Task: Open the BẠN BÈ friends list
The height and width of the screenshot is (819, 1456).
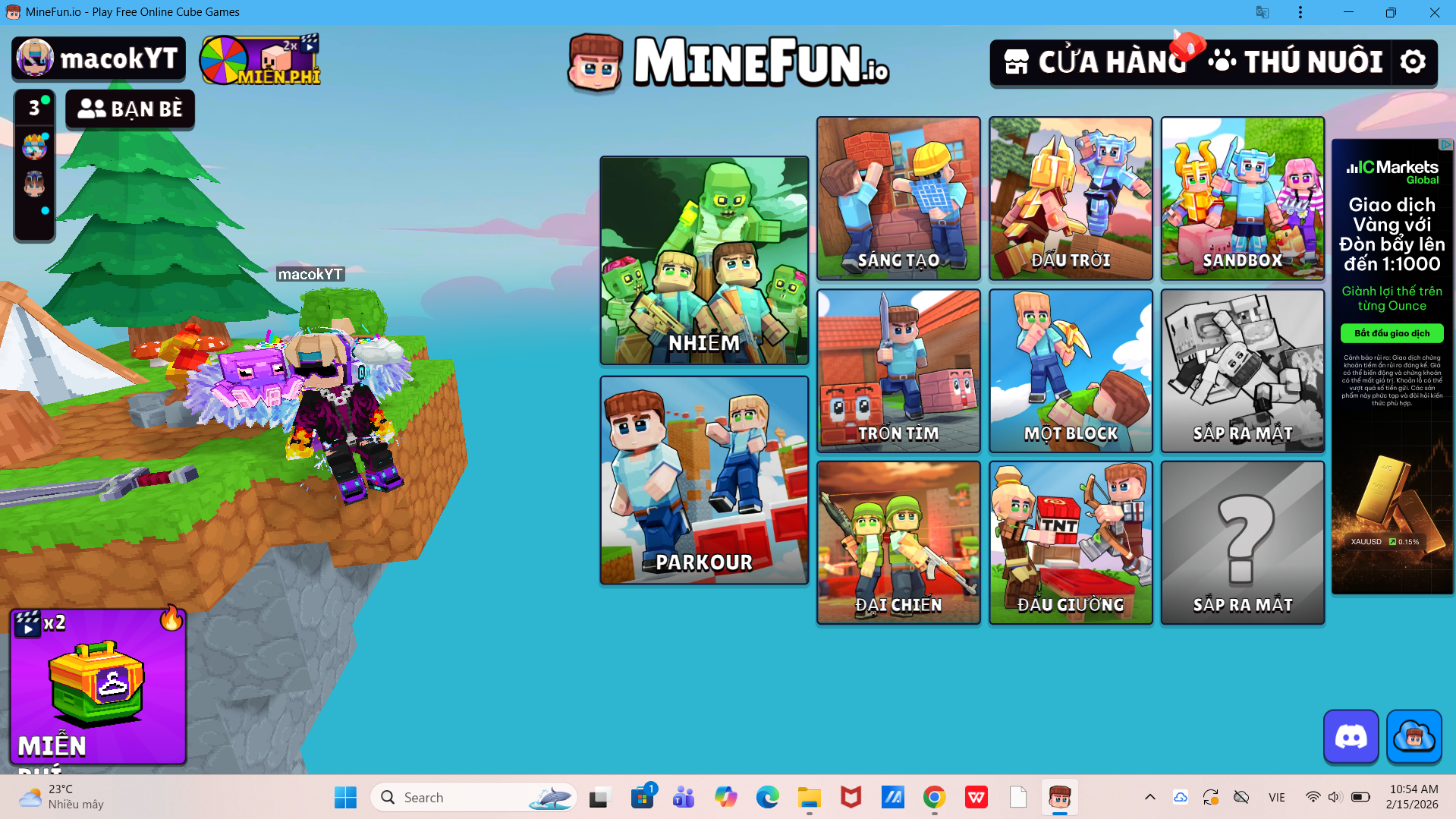Action: pyautogui.click(x=130, y=109)
